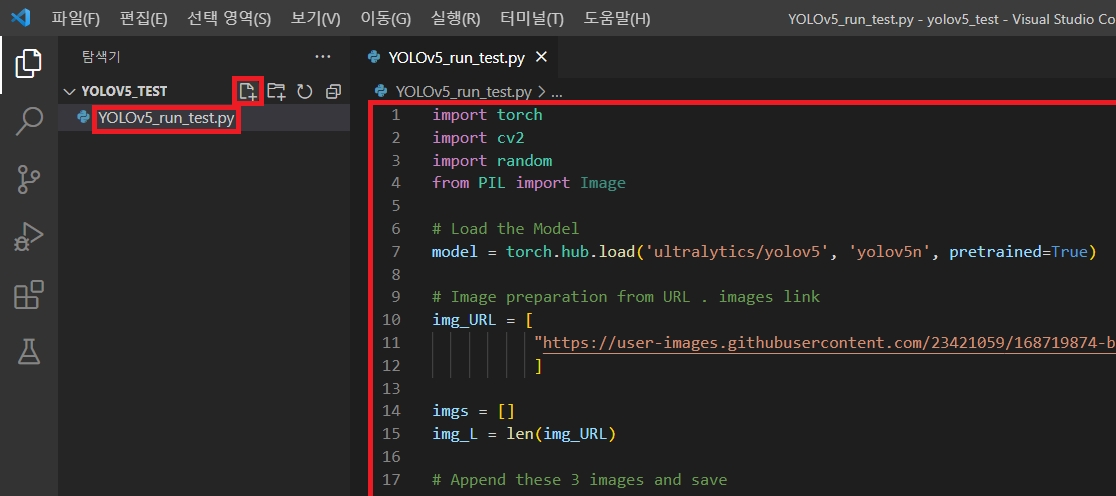Screen dimensions: 1116x496
Task: Open the 터미널(T) menu
Action: coord(531,19)
